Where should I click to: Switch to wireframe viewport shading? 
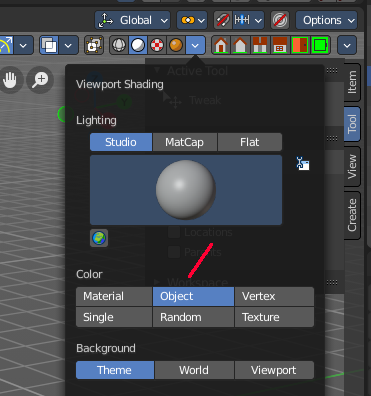pyautogui.click(x=119, y=45)
